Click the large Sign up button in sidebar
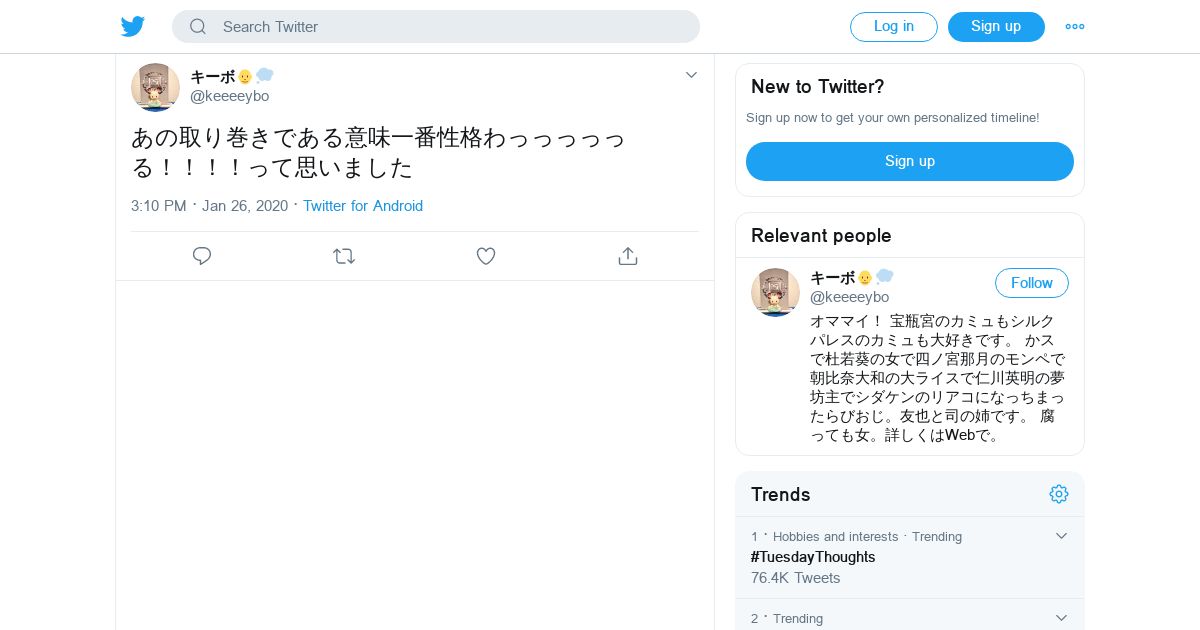Screen dimensions: 1200x630 point(909,161)
